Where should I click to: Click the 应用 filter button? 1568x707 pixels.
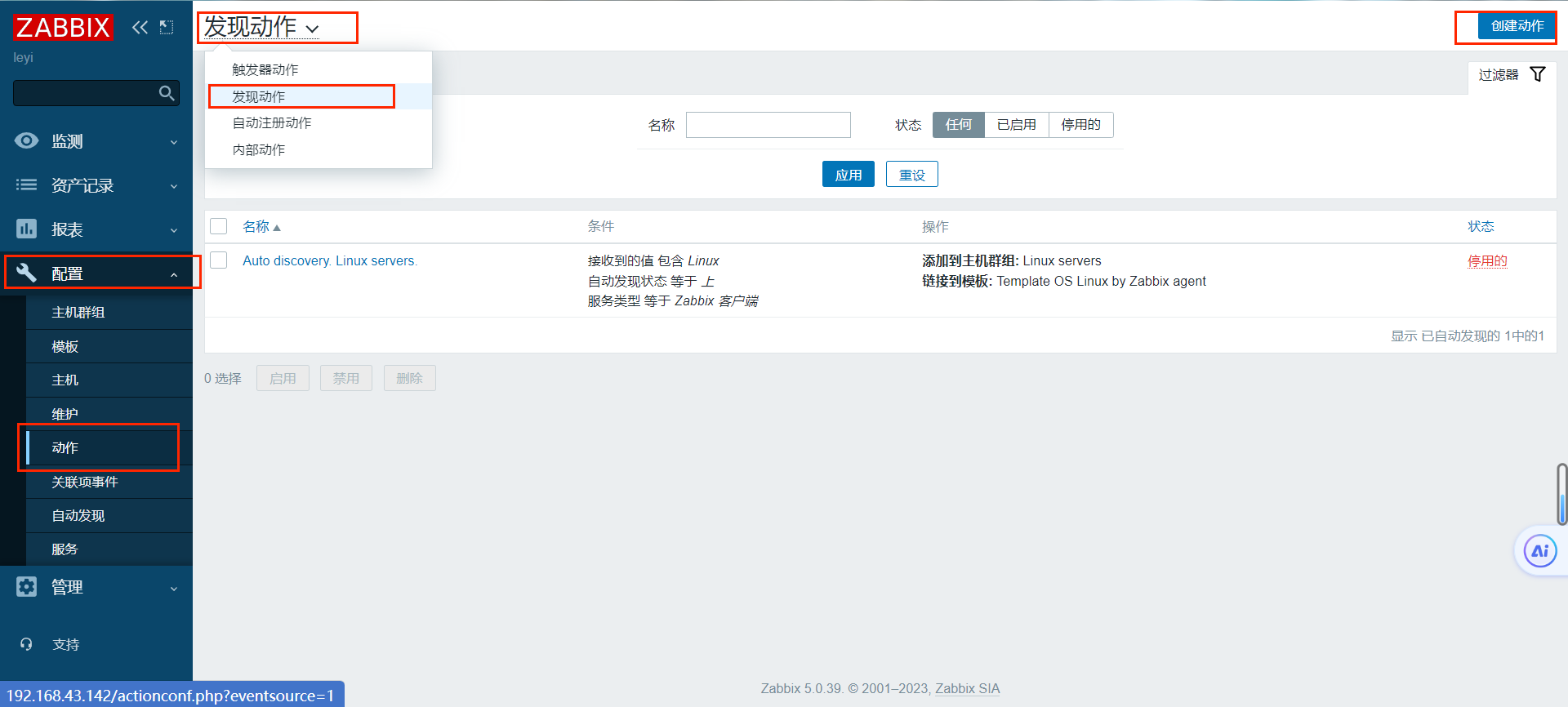(x=849, y=174)
